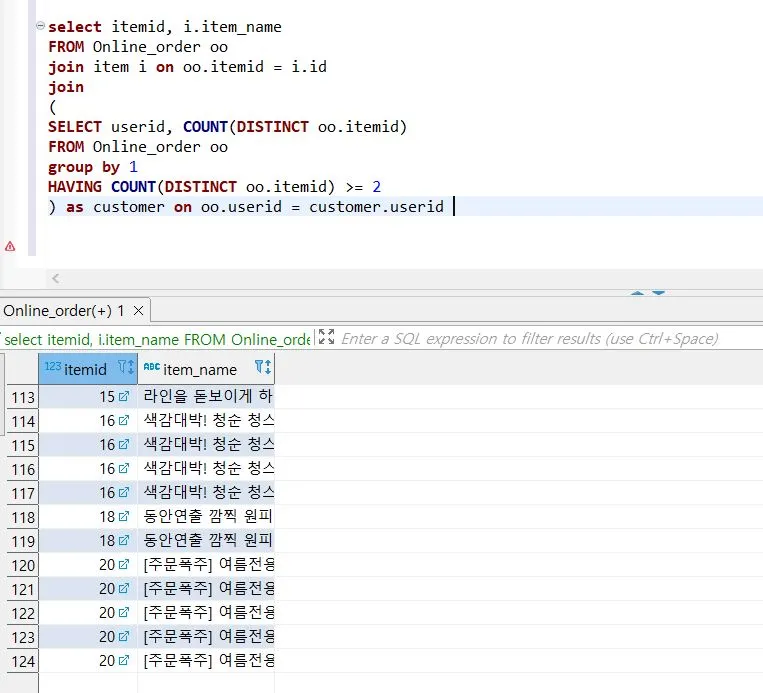Select the Online_order(+) 1 result tab
The image size is (763, 693).
(63, 310)
